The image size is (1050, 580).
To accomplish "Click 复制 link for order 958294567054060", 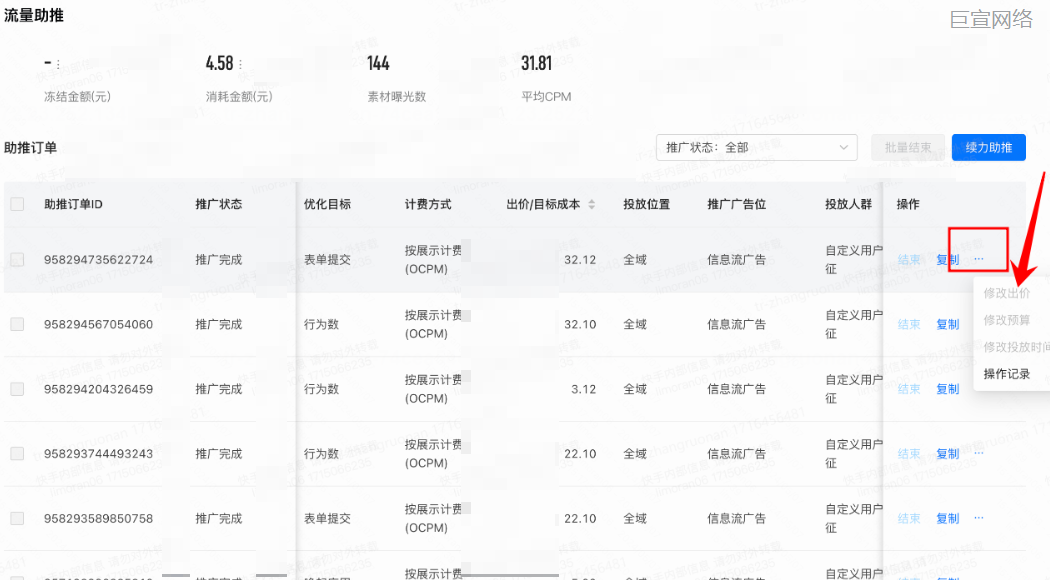I will pos(947,324).
